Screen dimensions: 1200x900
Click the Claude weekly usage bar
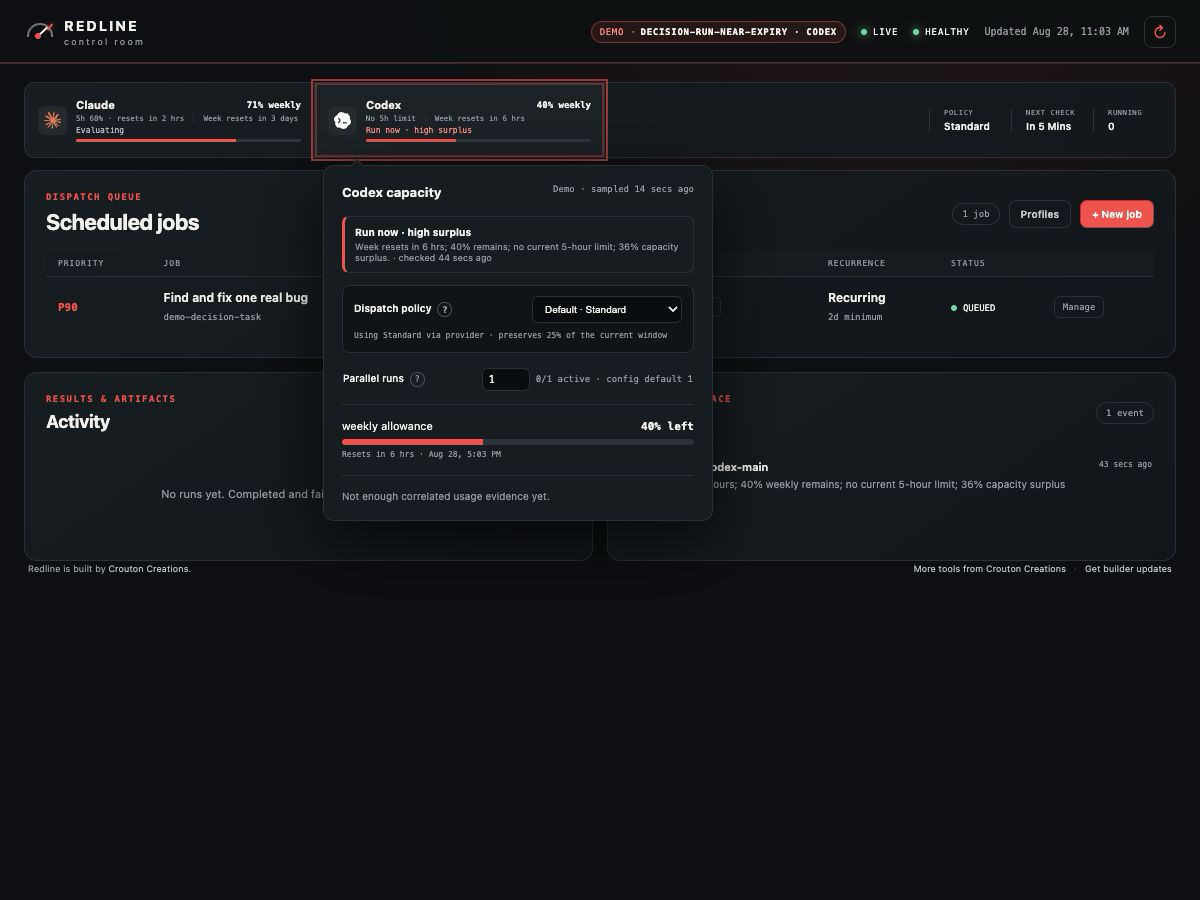188,140
